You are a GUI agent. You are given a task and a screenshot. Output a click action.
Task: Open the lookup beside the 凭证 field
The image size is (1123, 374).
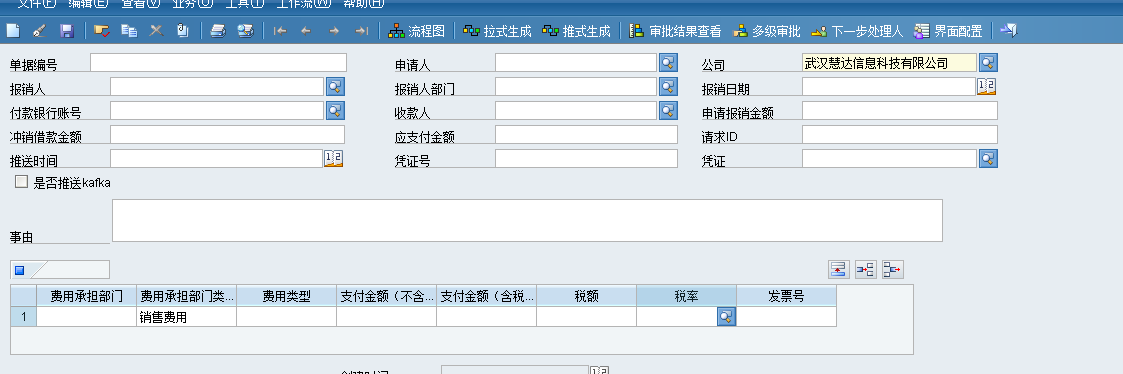(x=988, y=158)
